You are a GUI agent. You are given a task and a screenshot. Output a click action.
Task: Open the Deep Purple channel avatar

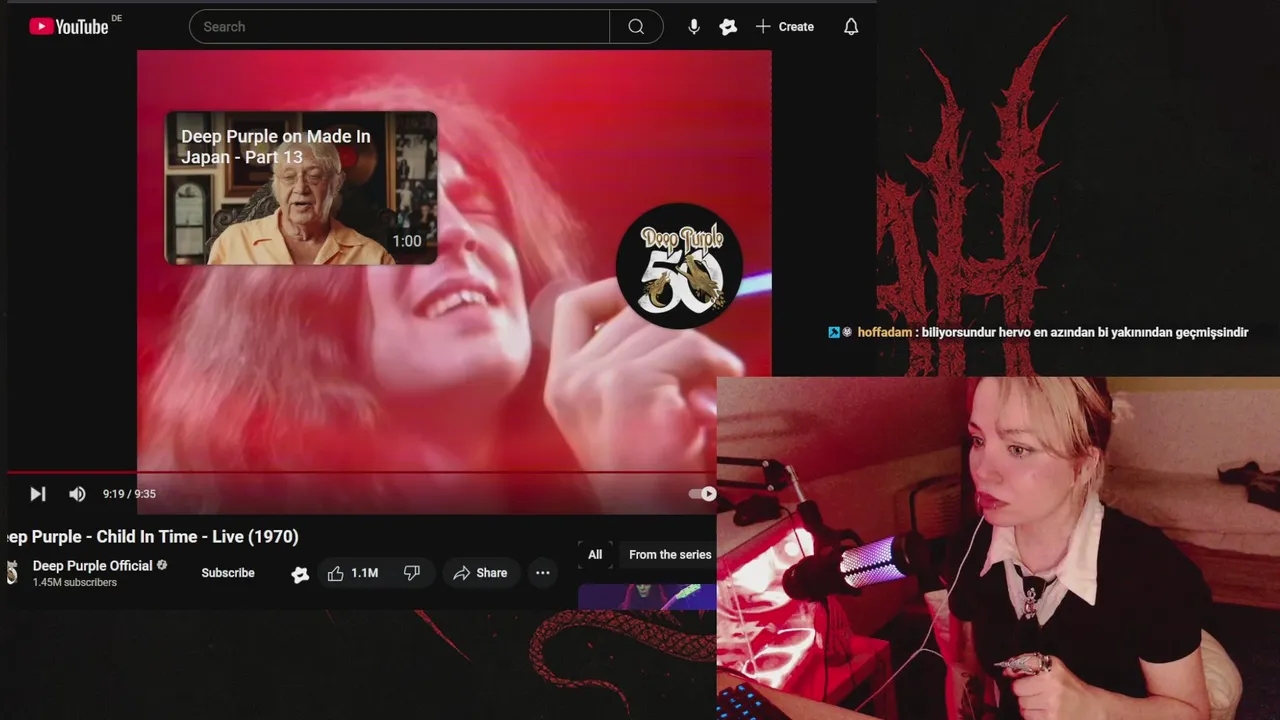12,572
